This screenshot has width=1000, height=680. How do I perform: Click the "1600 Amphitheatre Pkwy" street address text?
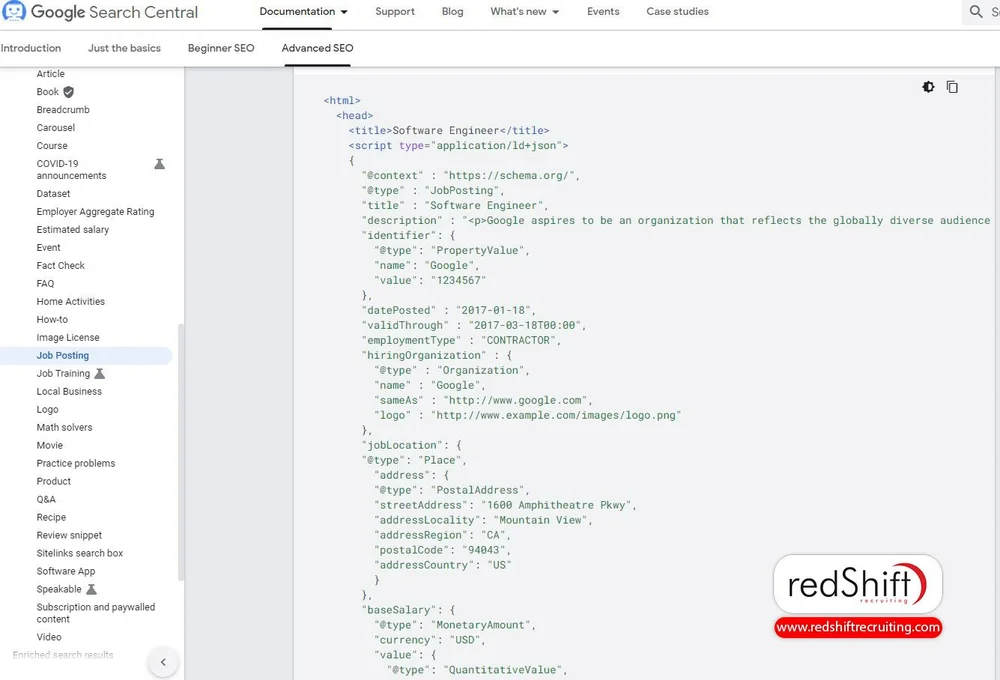(556, 505)
